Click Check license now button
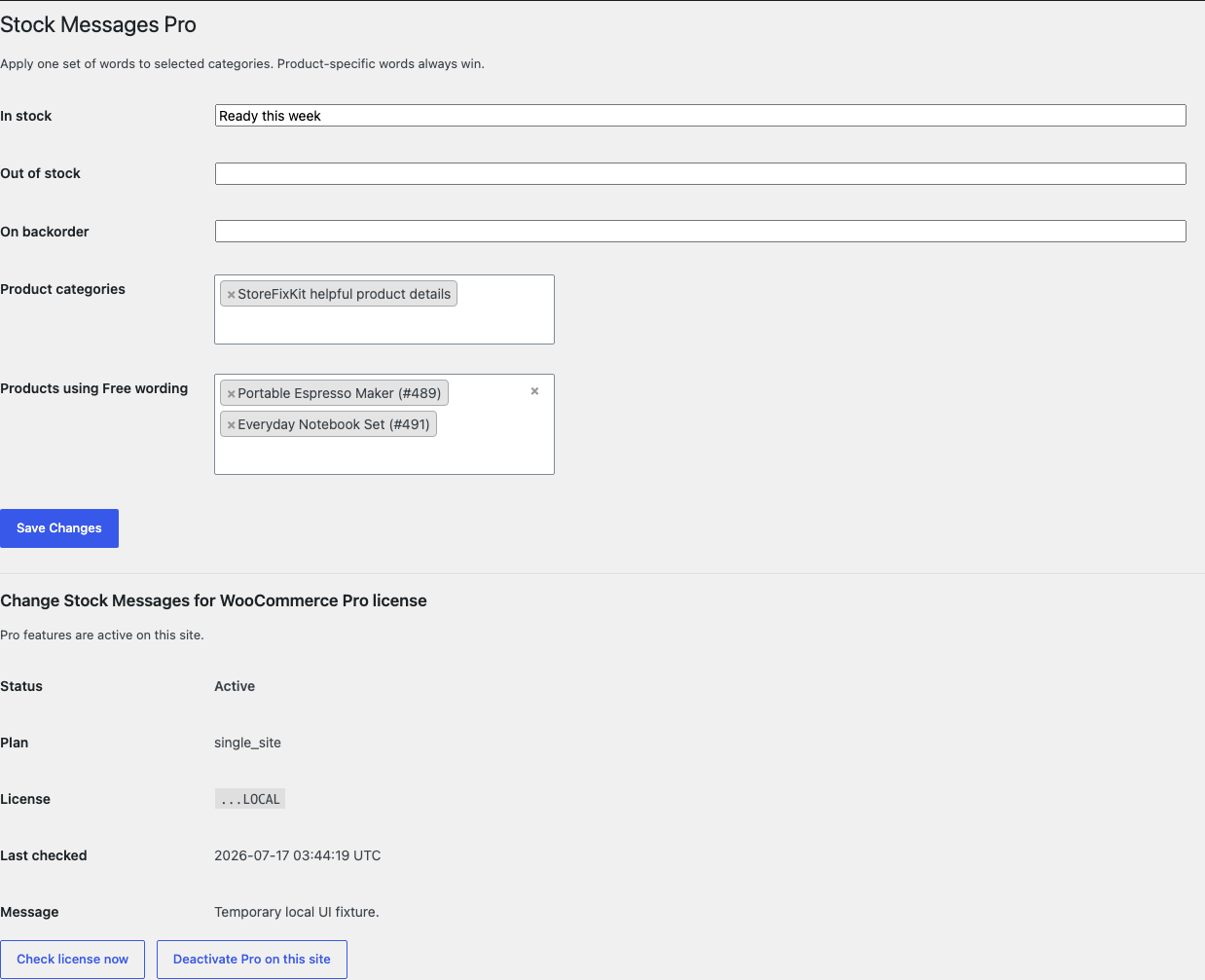The image size is (1205, 980). pyautogui.click(x=72, y=960)
